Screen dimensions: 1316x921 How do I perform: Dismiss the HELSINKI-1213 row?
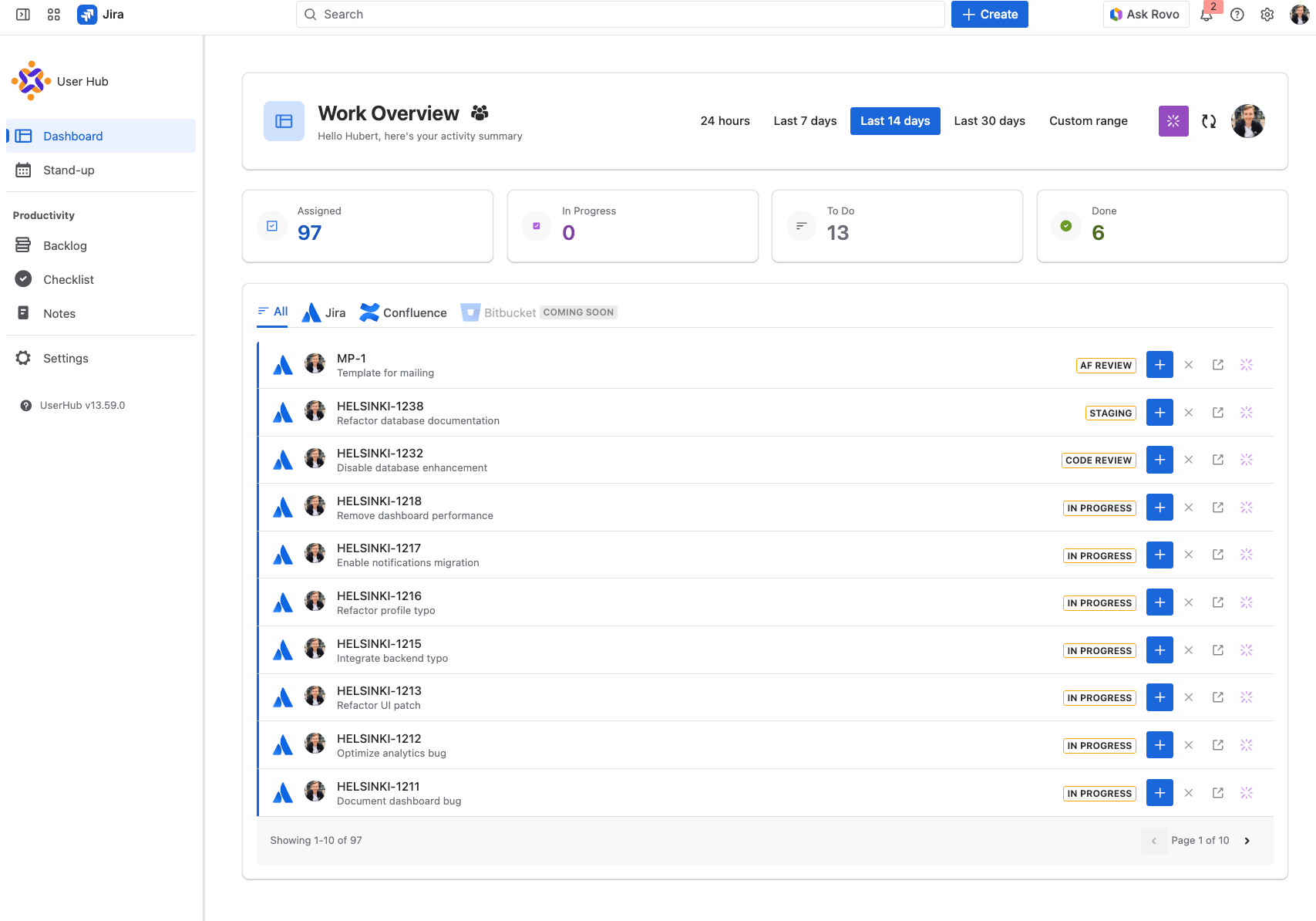1189,697
